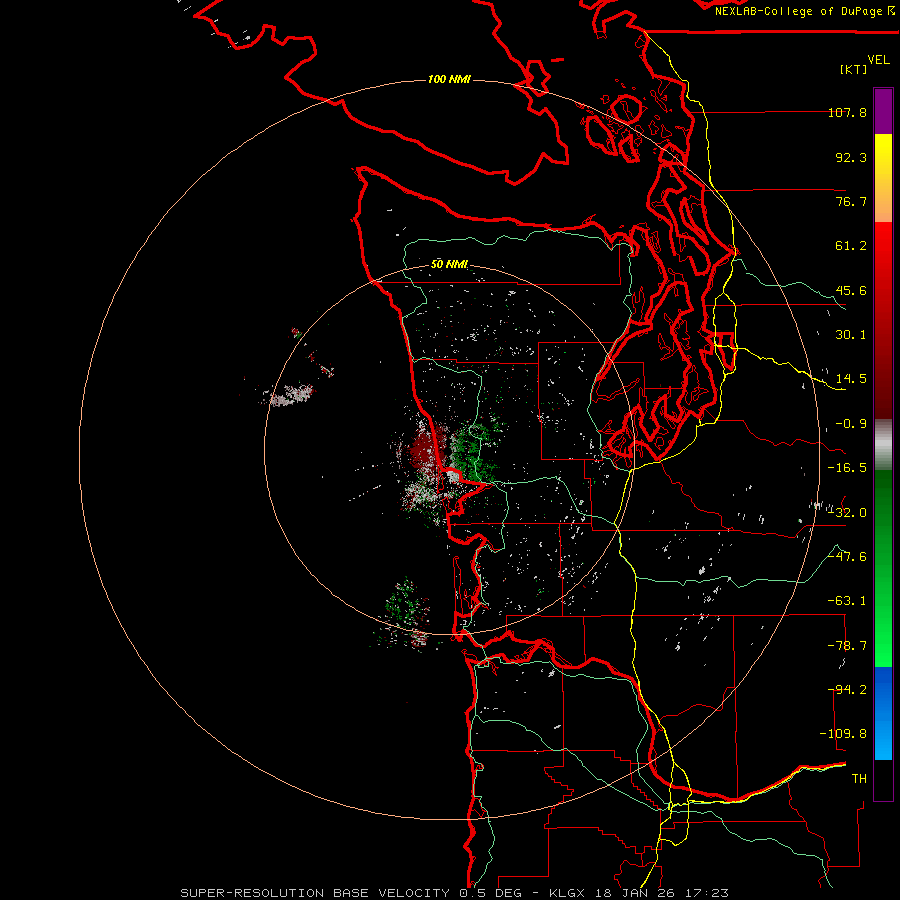
Task: Click the 100 NMI range ring label
Action: click(449, 79)
